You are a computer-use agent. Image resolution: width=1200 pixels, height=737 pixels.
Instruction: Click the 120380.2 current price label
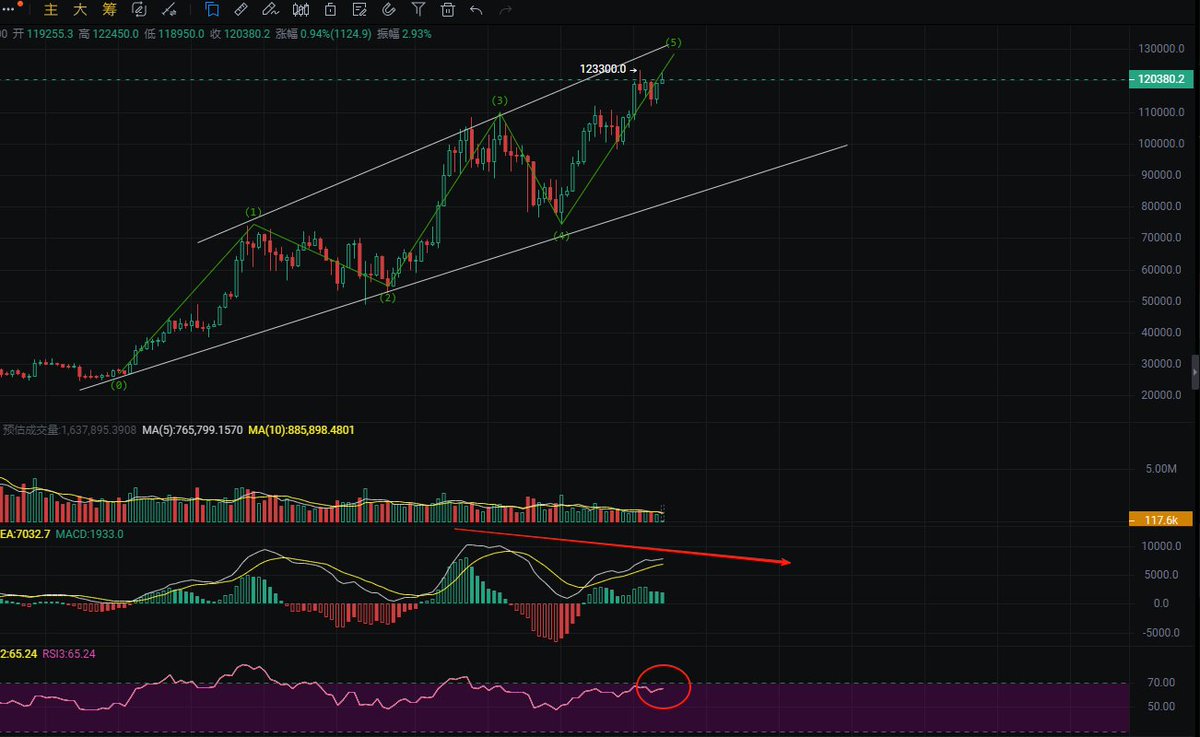(1160, 80)
